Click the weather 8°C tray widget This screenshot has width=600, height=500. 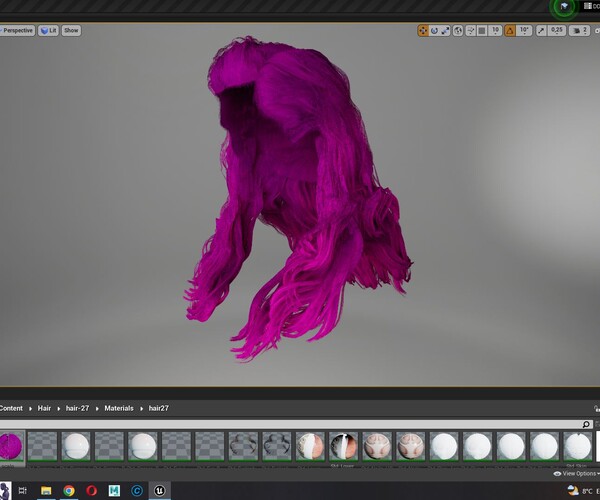coord(581,490)
